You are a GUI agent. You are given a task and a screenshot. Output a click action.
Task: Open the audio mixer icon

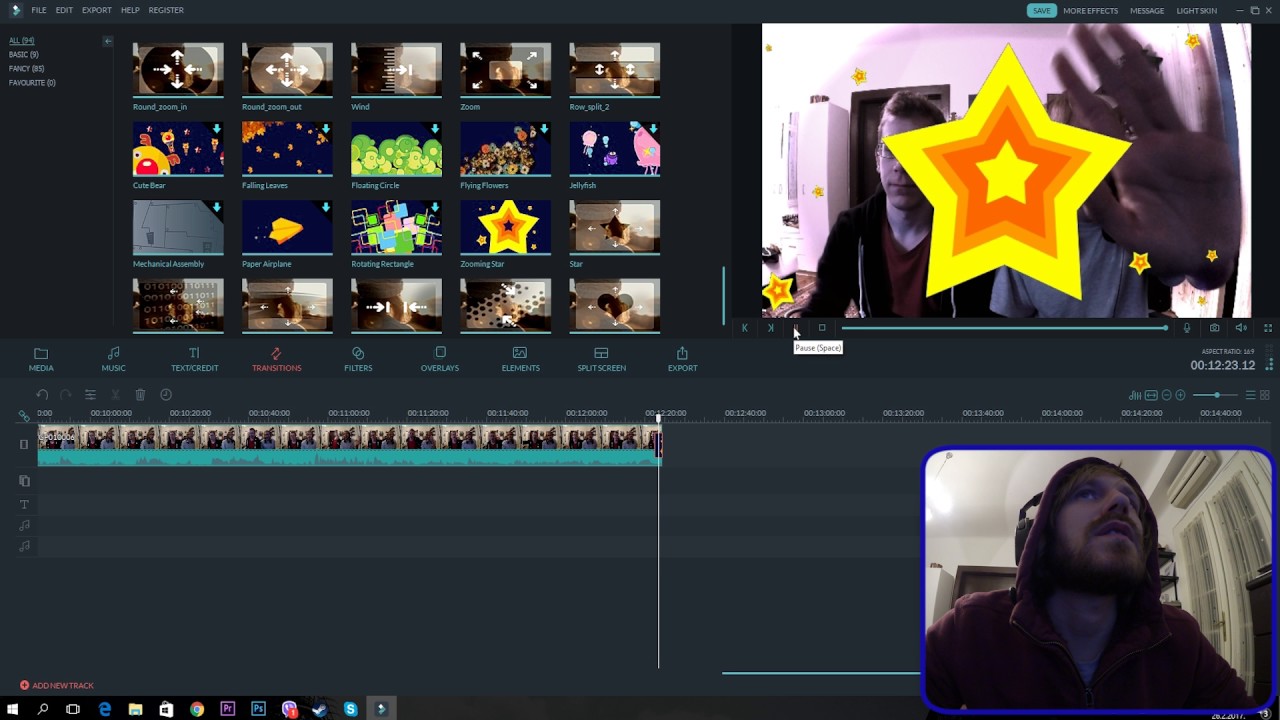pyautogui.click(x=1135, y=395)
